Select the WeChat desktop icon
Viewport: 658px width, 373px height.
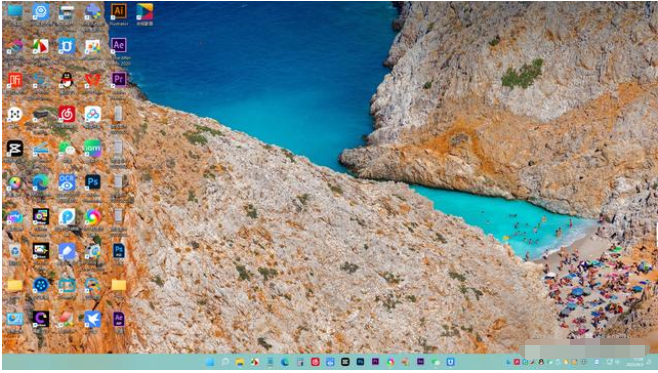tap(67, 148)
